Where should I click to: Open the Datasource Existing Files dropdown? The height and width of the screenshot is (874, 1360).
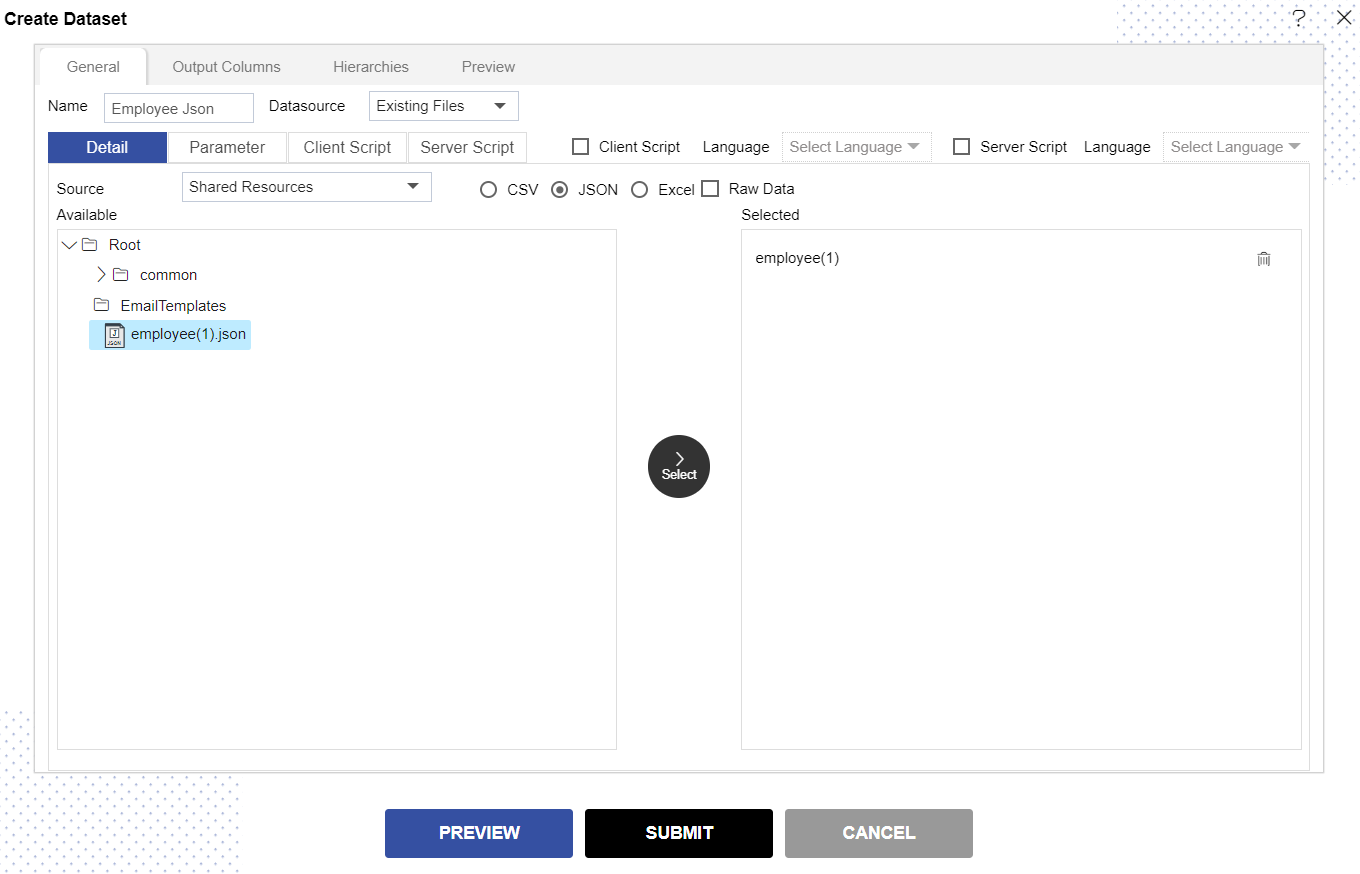click(443, 106)
